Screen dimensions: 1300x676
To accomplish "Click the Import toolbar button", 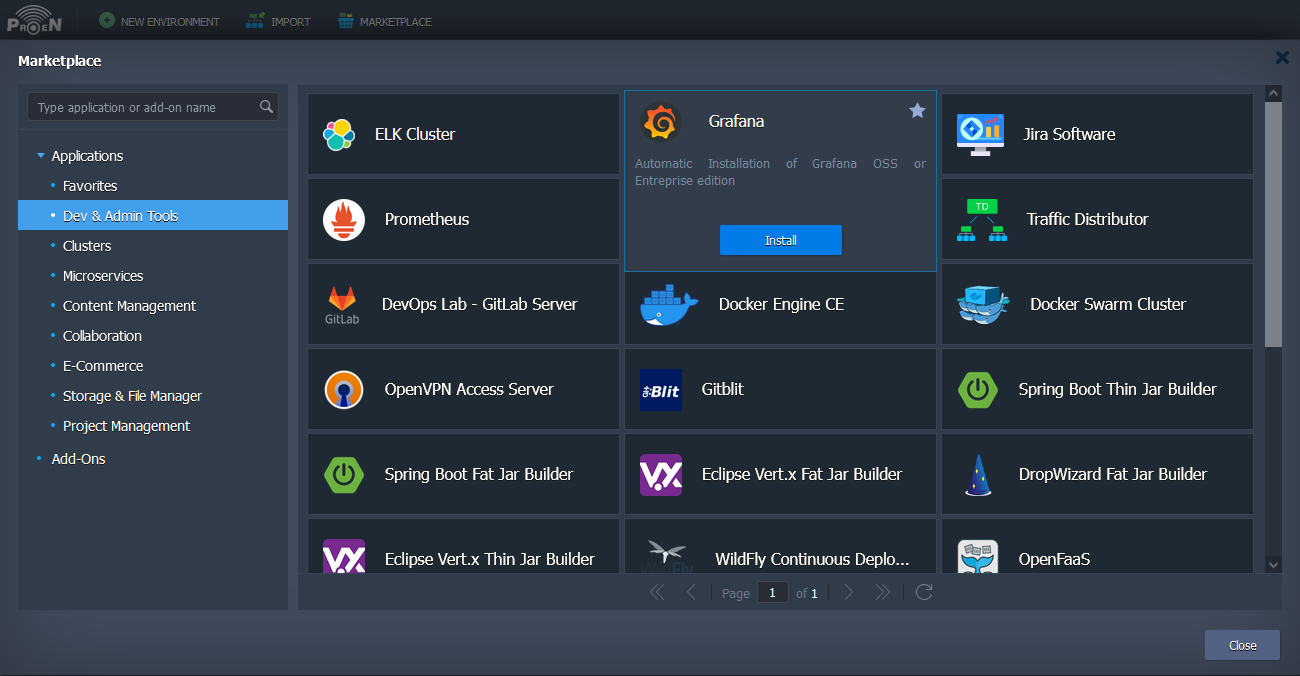I will [278, 21].
